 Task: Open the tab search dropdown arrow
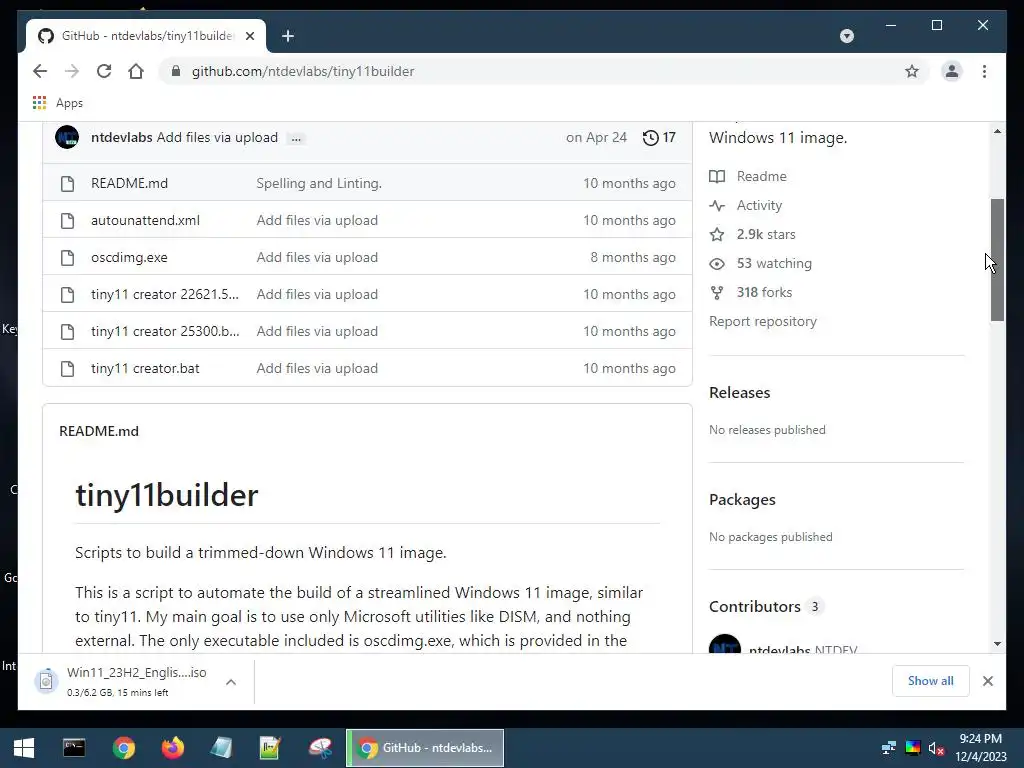[846, 36]
